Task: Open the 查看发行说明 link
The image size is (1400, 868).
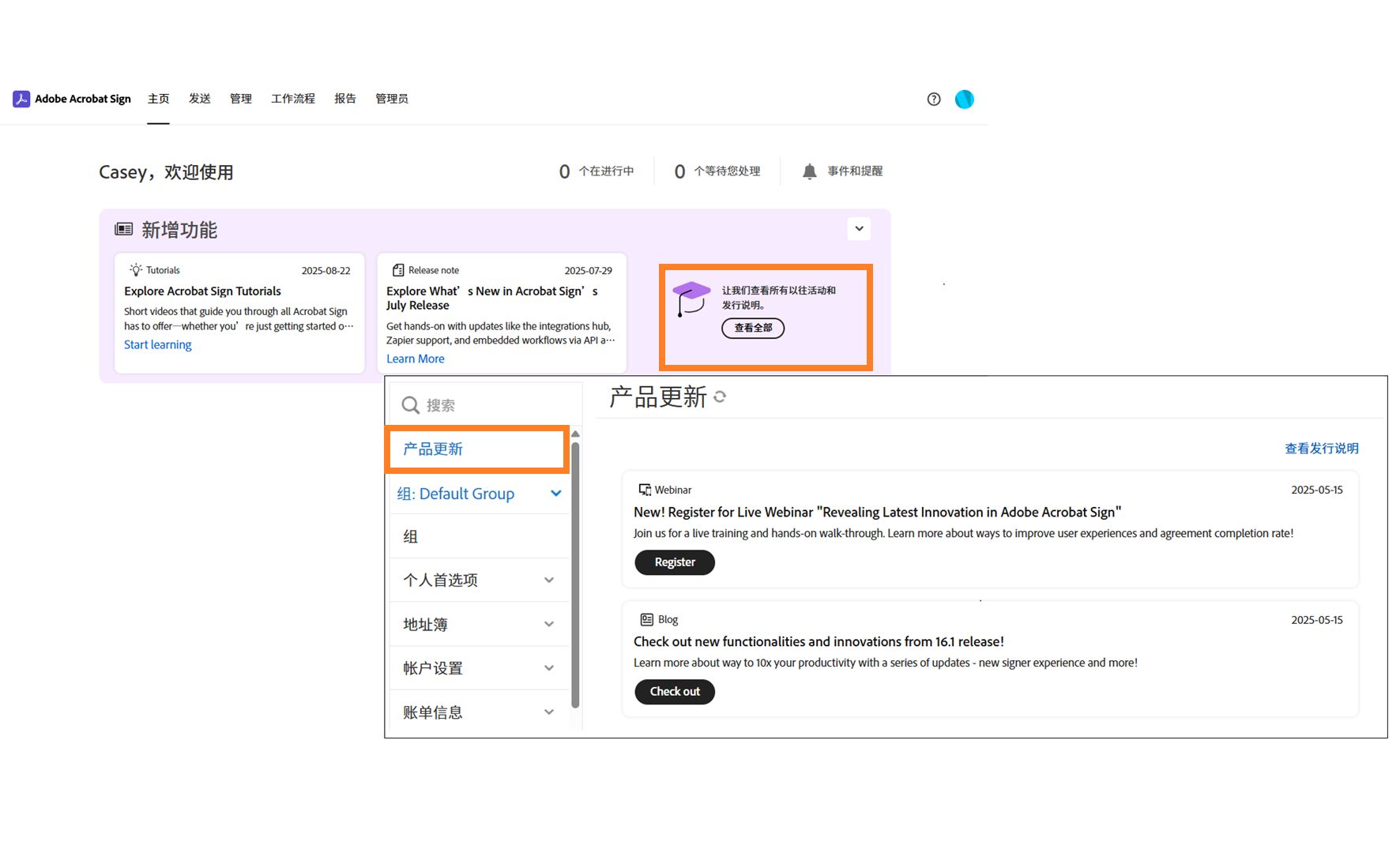Action: pos(1321,449)
